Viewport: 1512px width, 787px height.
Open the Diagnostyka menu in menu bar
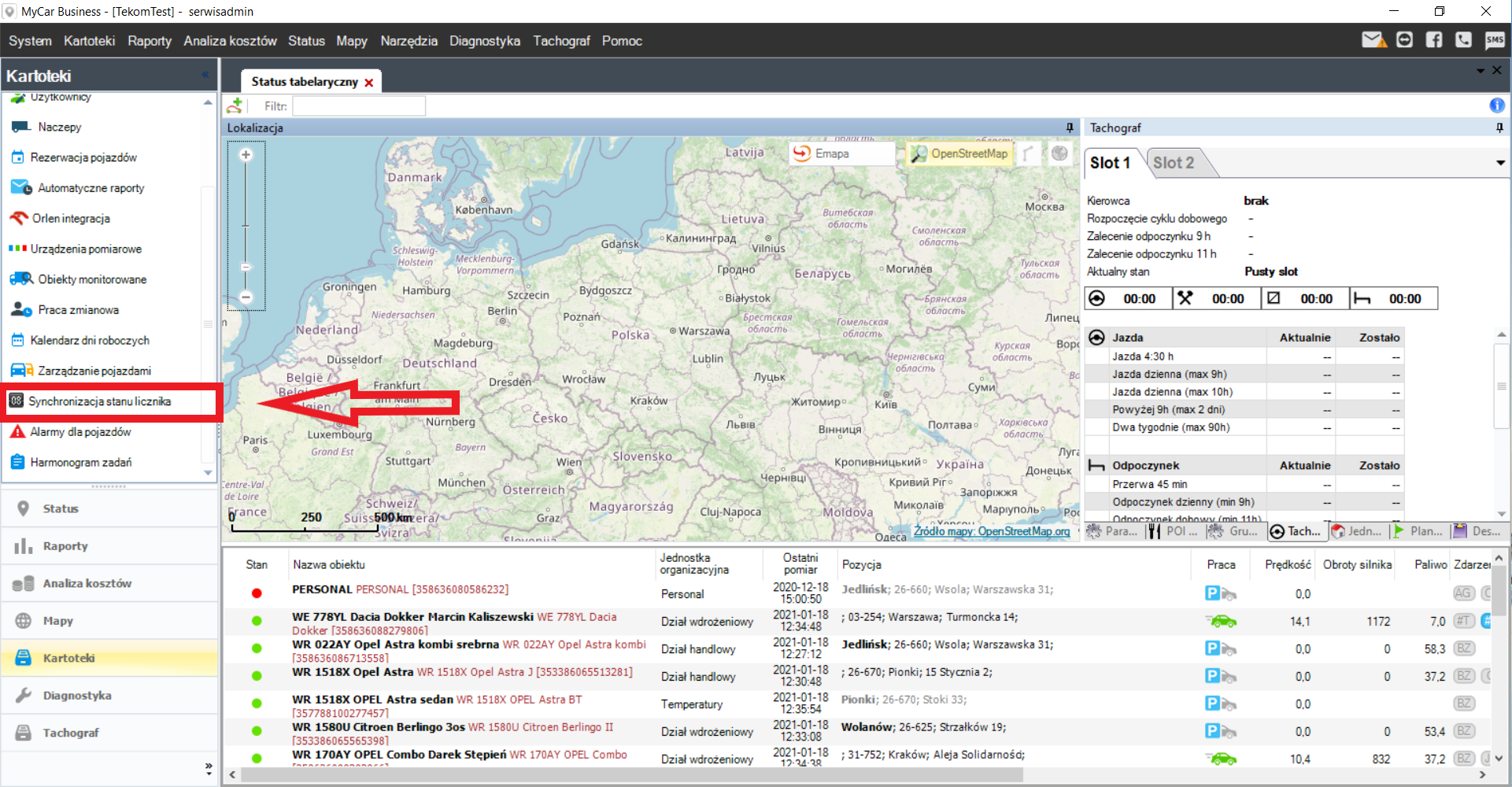[485, 41]
